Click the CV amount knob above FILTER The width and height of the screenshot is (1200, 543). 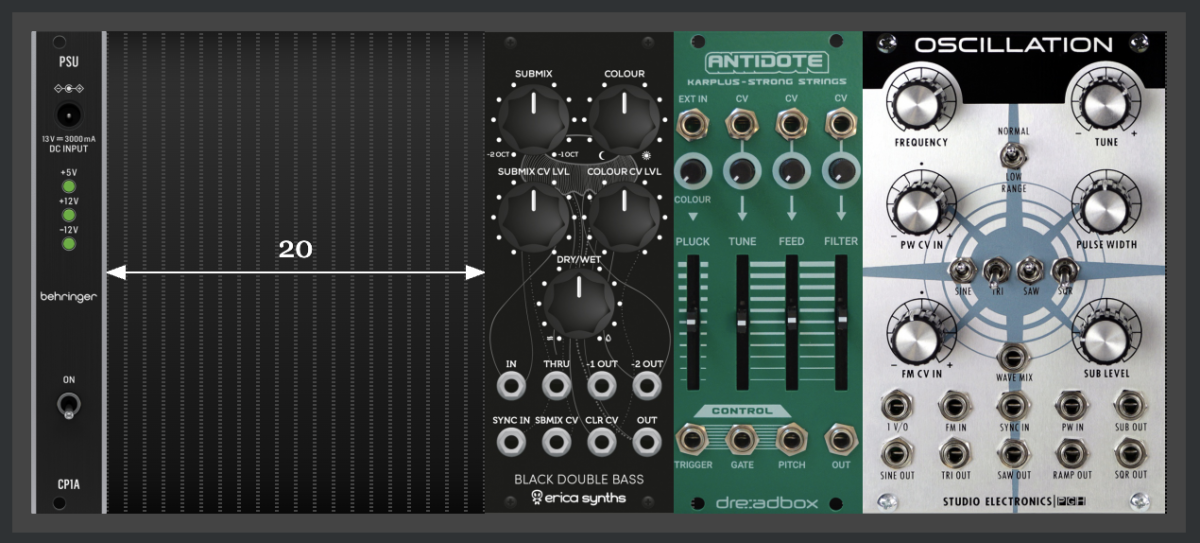click(x=841, y=170)
